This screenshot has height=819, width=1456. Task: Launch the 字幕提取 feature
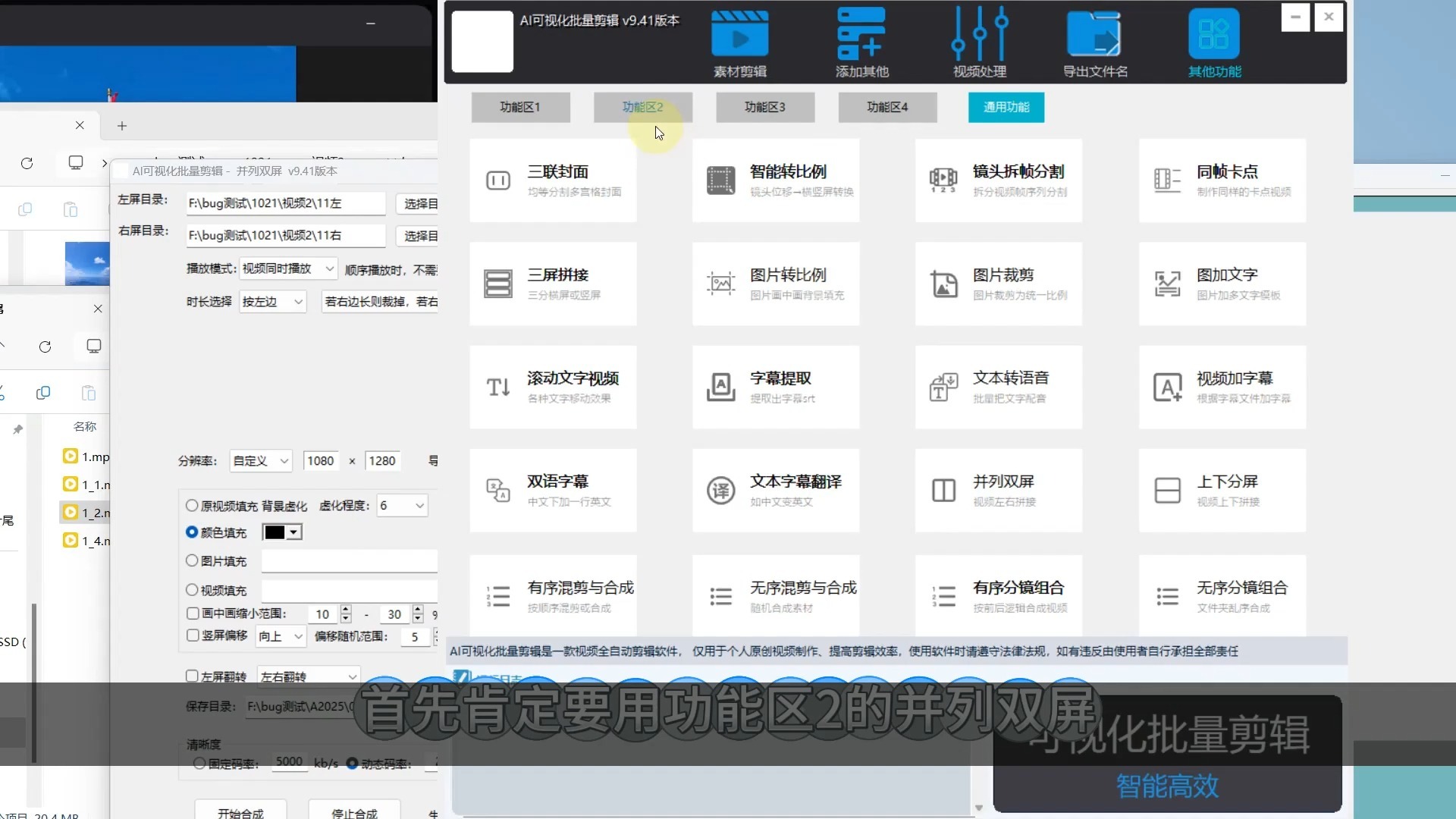[775, 387]
